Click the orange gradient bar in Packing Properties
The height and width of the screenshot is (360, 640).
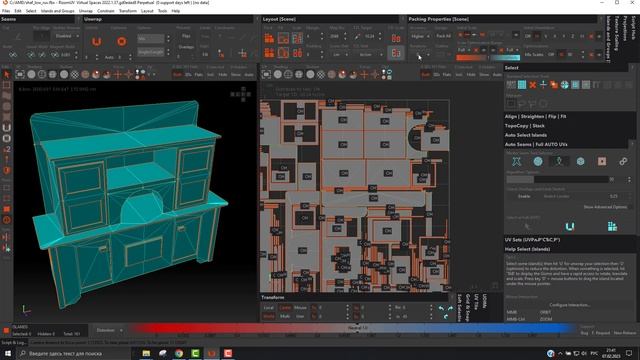pyautogui.click(x=471, y=58)
